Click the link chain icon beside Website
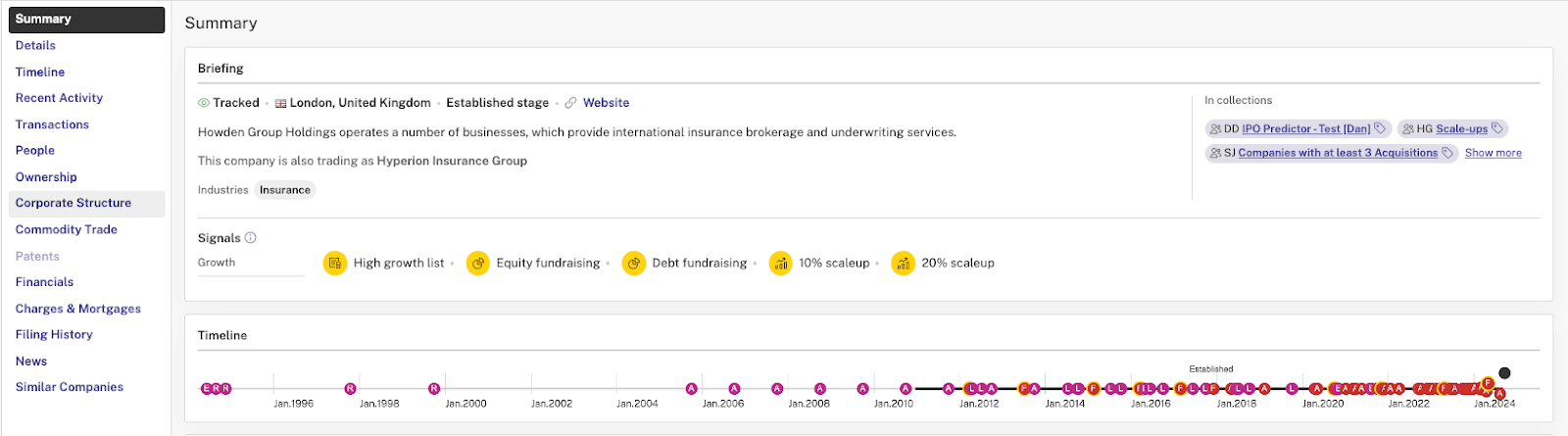Screen dimensions: 1568x436 [570, 103]
